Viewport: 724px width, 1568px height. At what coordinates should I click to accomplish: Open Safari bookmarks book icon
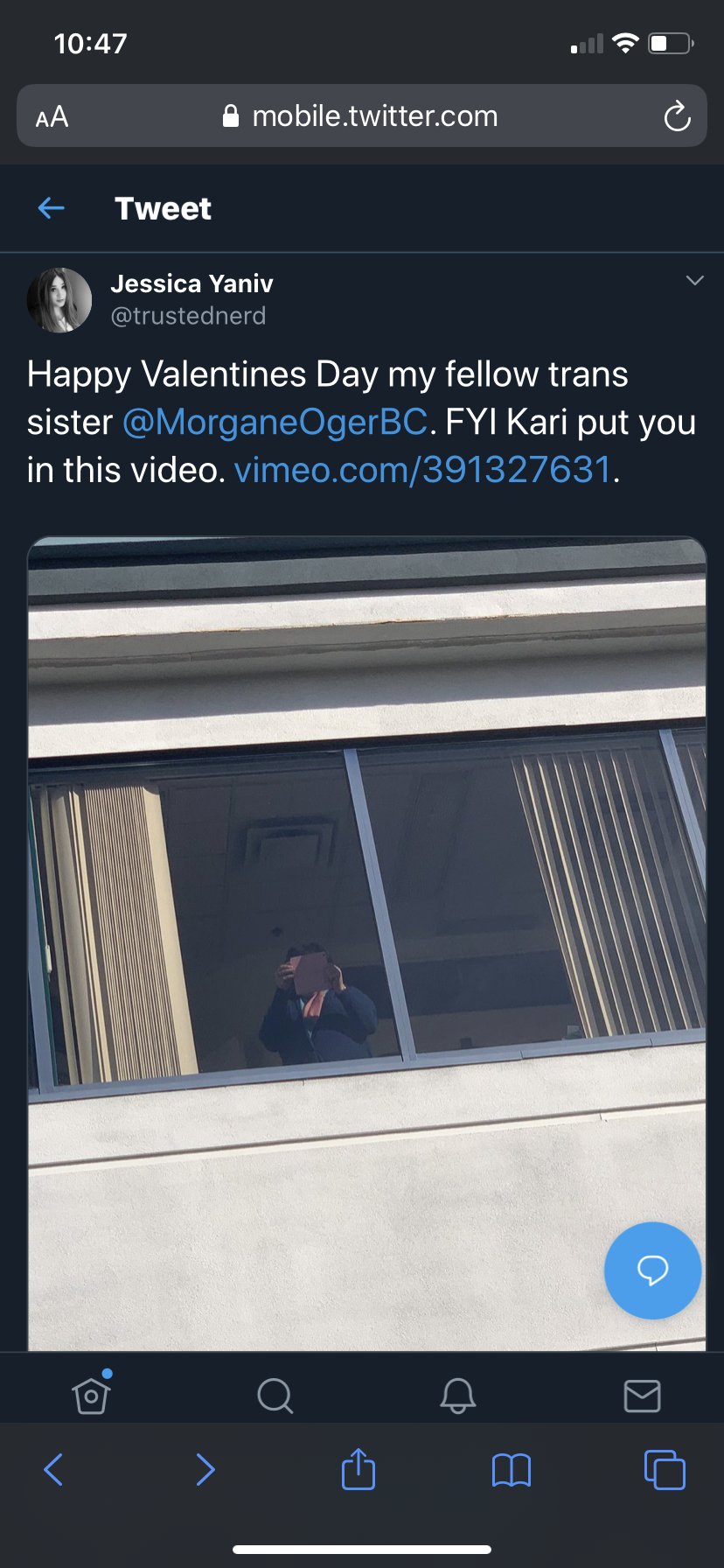tap(512, 1470)
